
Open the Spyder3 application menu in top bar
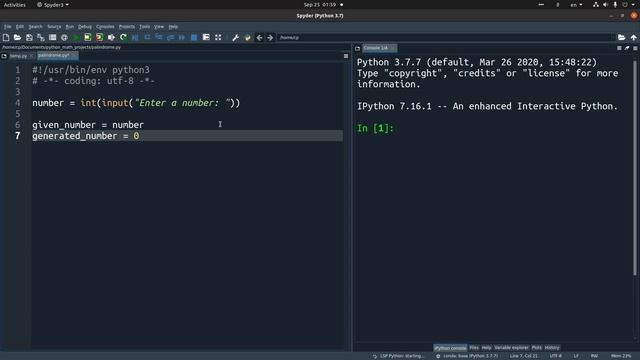[x=53, y=5]
